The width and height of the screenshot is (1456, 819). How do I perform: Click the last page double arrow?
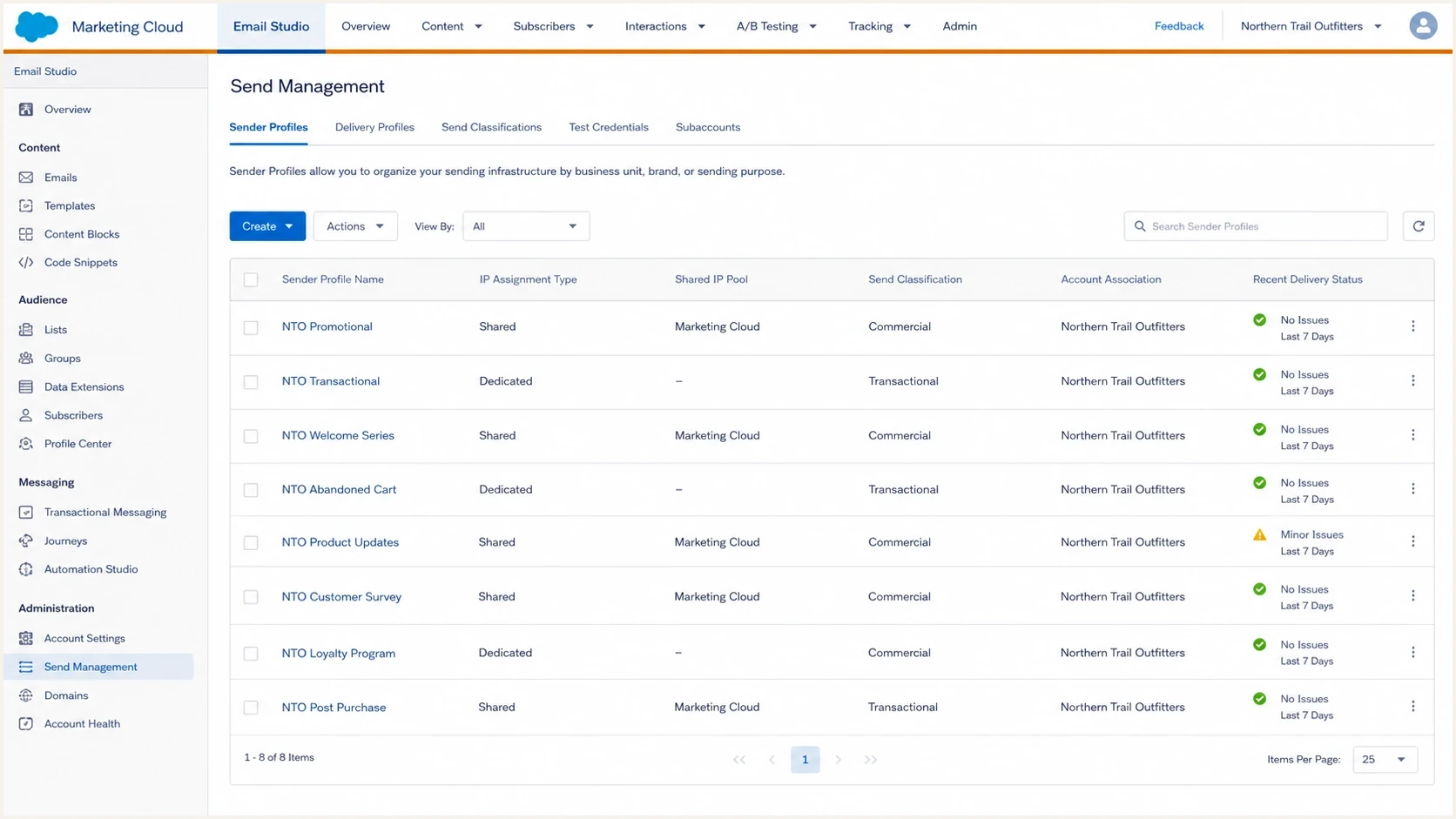[871, 760]
